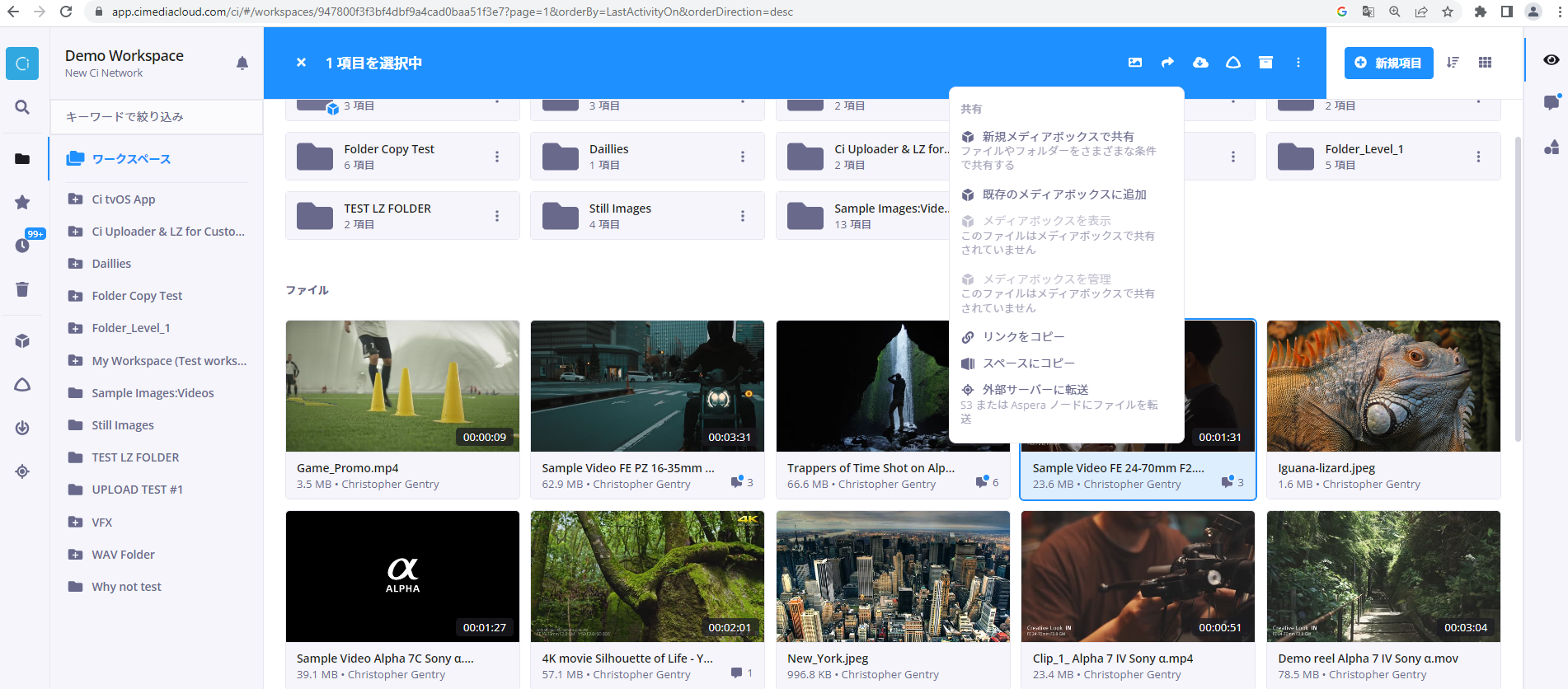1568x689 pixels.
Task: Click the Ci logo home icon
Action: [22, 63]
